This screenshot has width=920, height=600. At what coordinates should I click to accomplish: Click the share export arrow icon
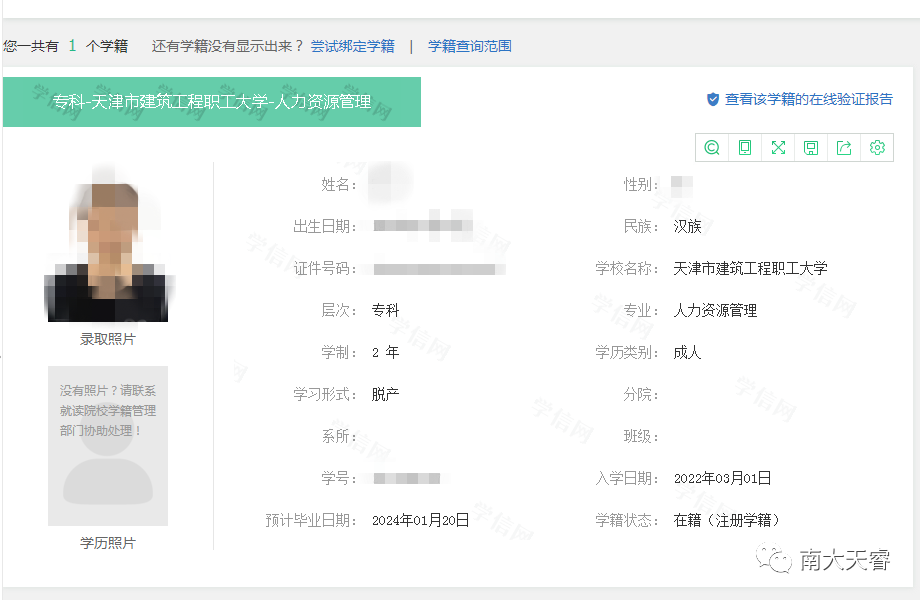tap(844, 148)
